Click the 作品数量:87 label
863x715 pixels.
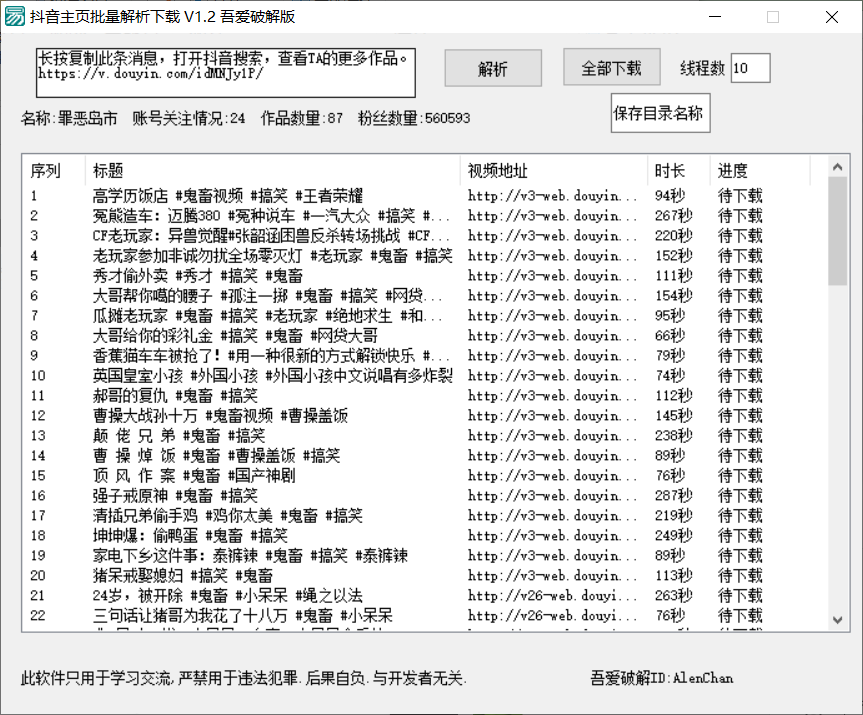click(x=302, y=118)
